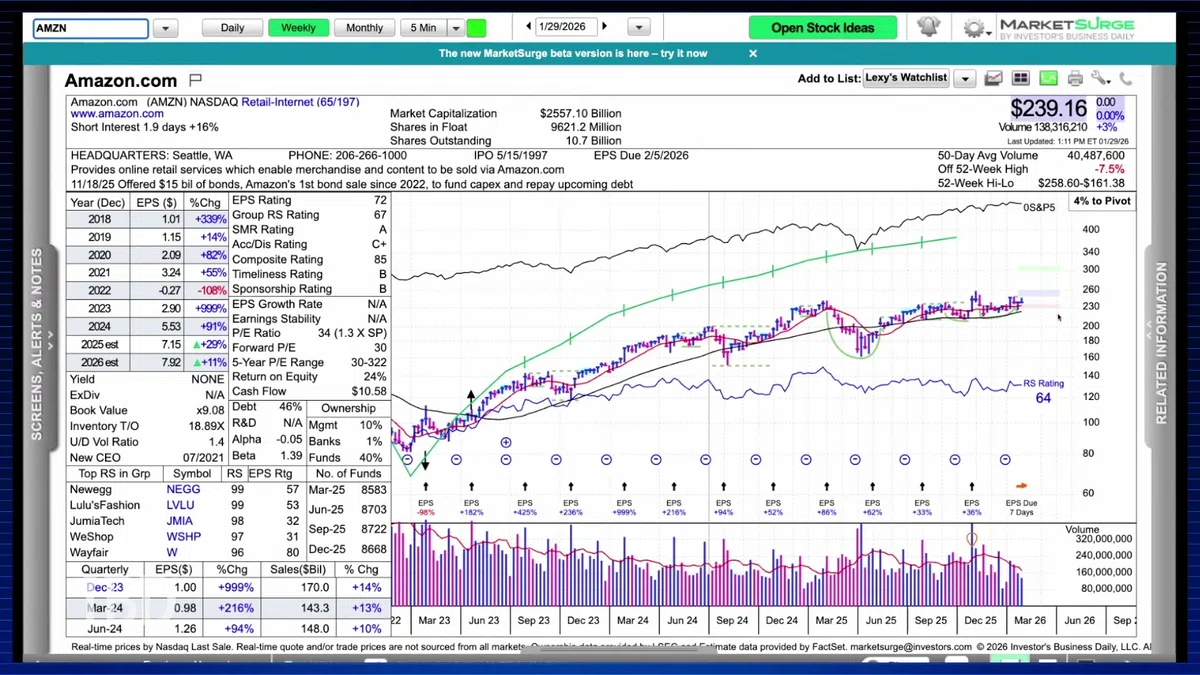Flag Amazon.com with the flag icon
This screenshot has width=1200, height=675.
pos(195,80)
